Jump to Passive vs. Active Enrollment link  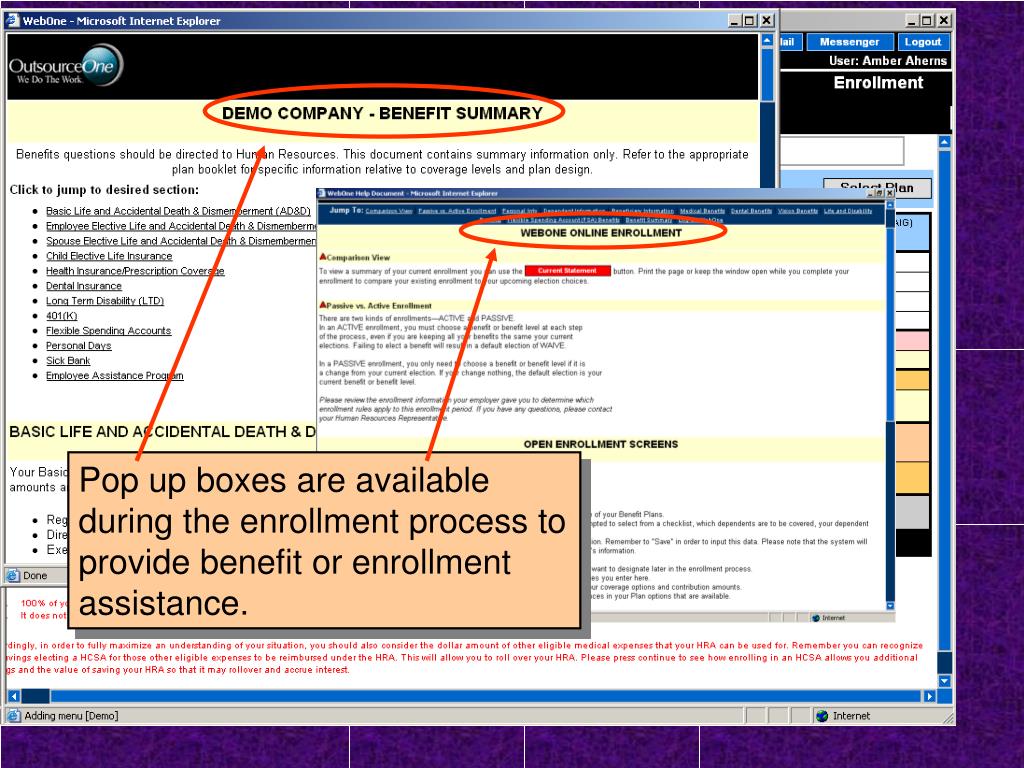[x=457, y=211]
